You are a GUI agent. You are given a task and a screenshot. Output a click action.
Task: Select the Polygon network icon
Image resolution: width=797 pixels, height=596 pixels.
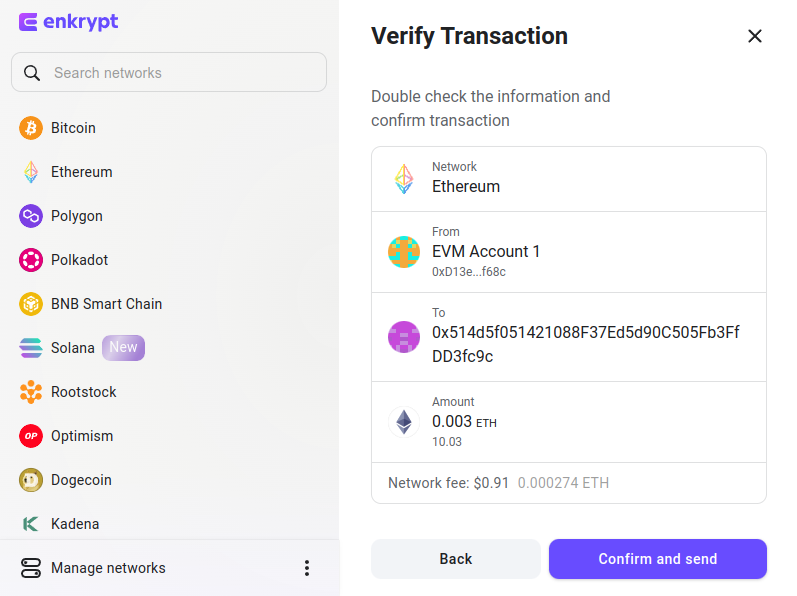31,216
